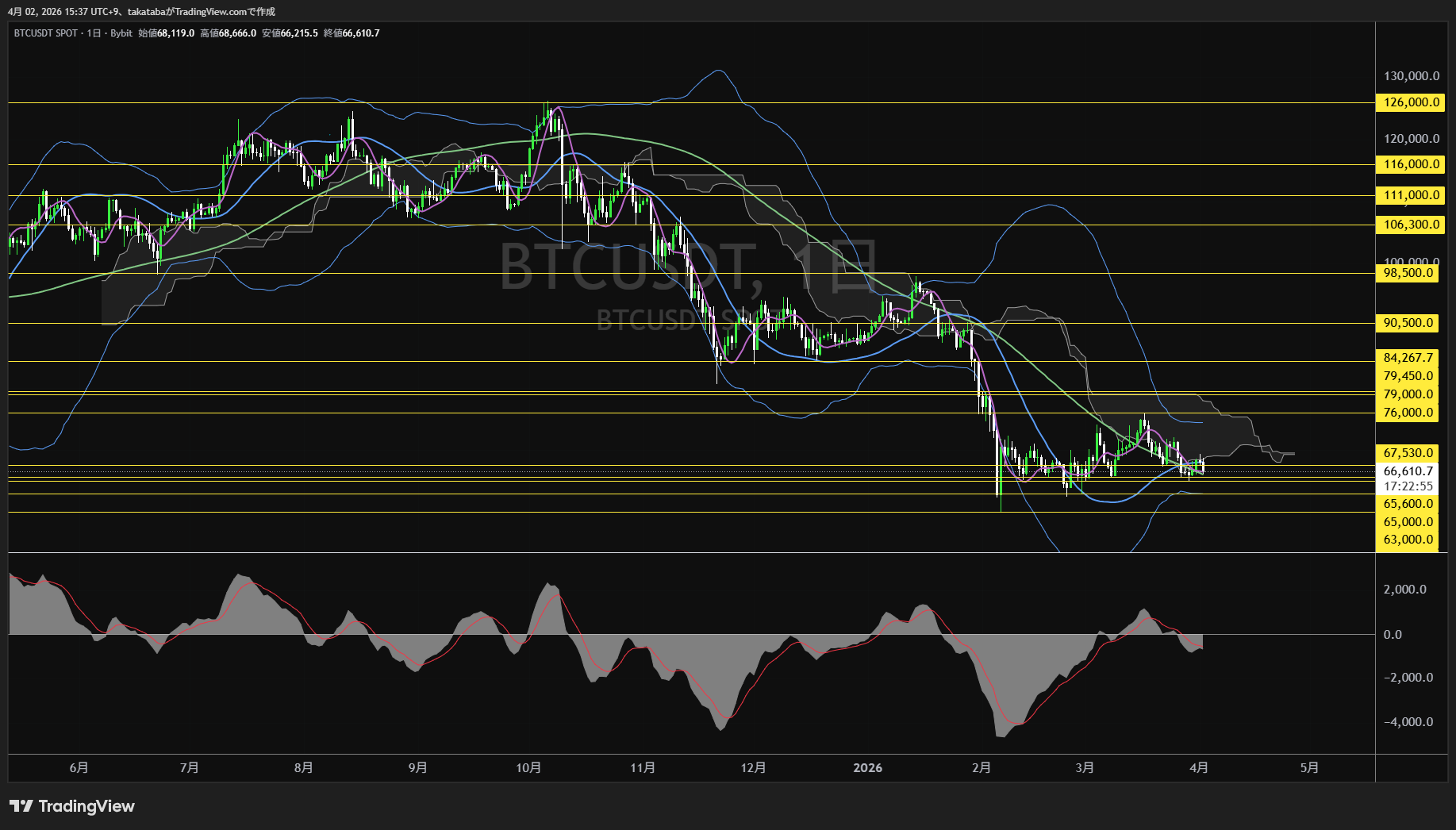This screenshot has width=1456, height=830.
Task: Click the 76,000.0 yellow support price label
Action: tap(1408, 412)
